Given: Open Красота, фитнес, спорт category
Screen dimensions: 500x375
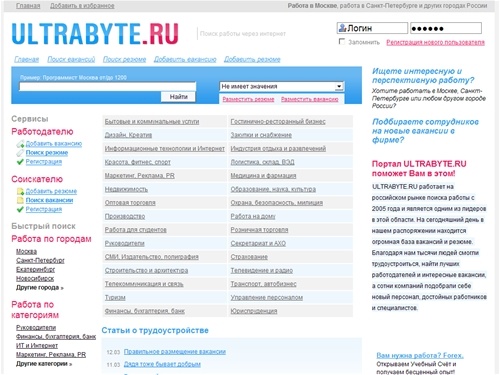Looking at the screenshot, I should click(x=137, y=162).
